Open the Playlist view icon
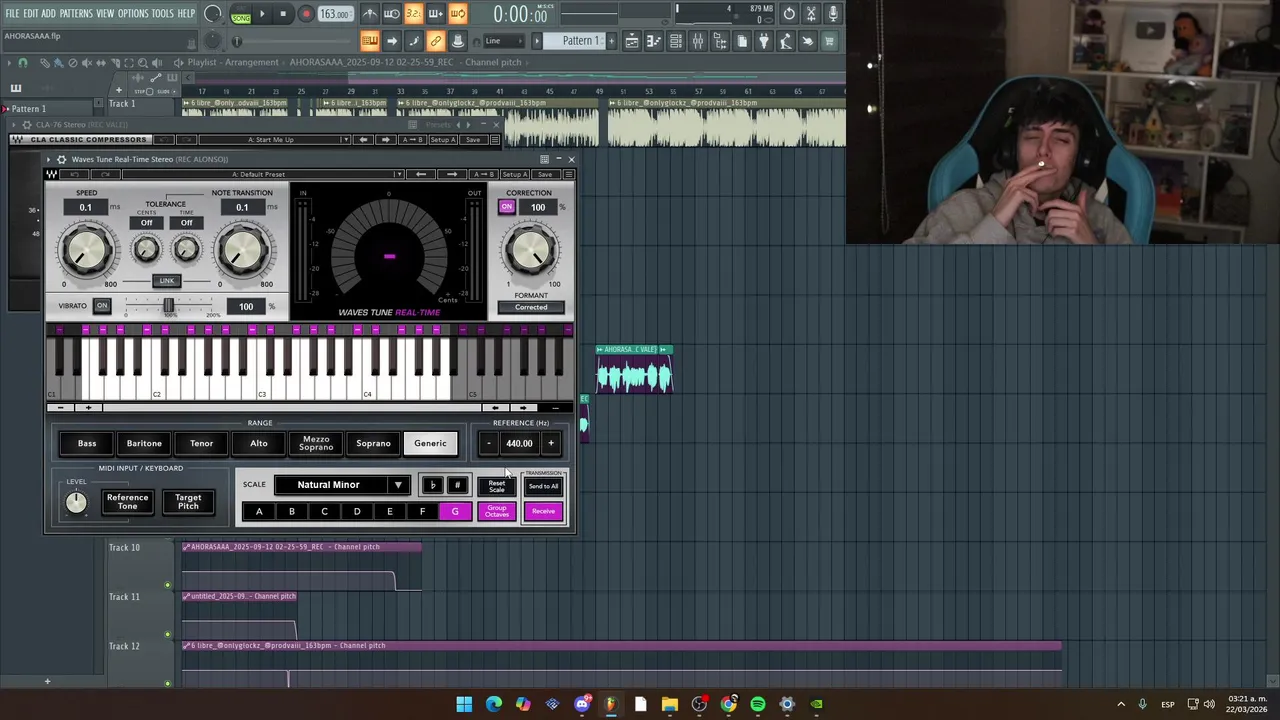Screen dimensions: 1280x720 tap(632, 41)
